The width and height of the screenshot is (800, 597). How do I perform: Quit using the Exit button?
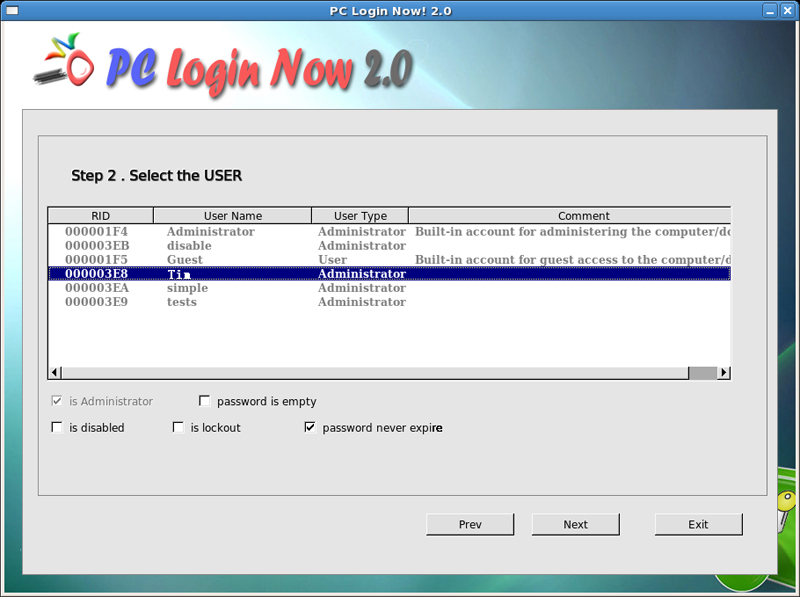(698, 525)
